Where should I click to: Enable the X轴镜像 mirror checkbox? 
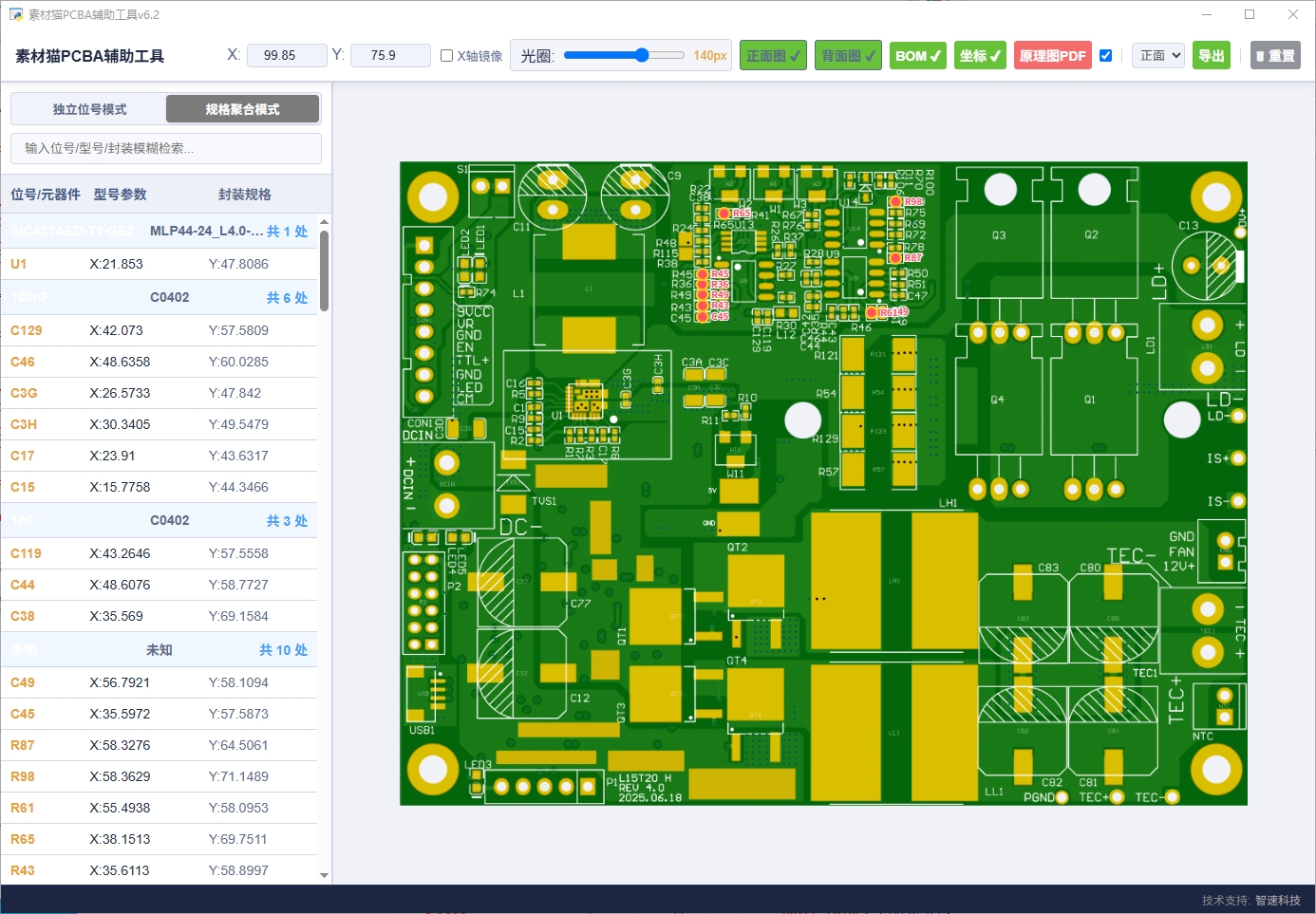tap(447, 56)
